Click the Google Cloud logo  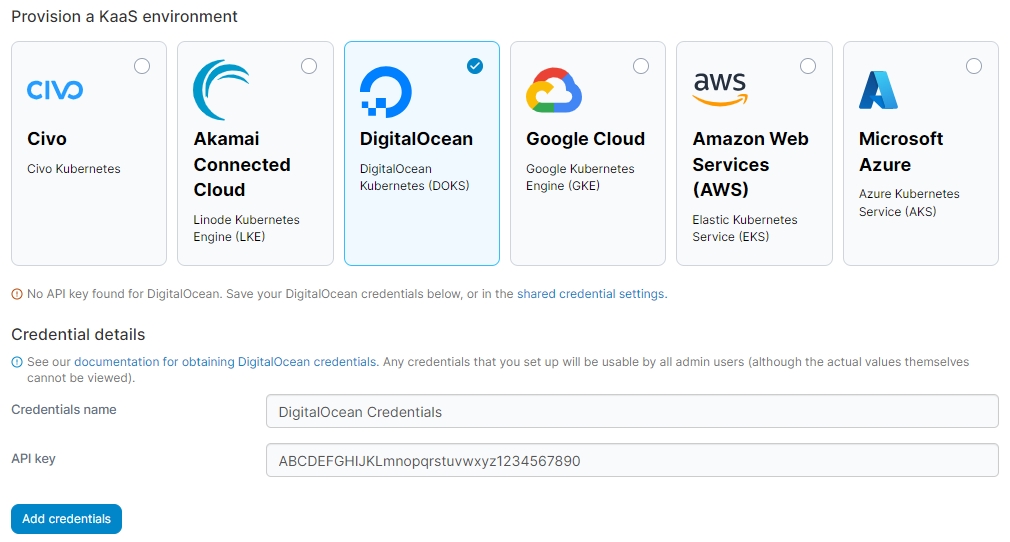click(554, 91)
